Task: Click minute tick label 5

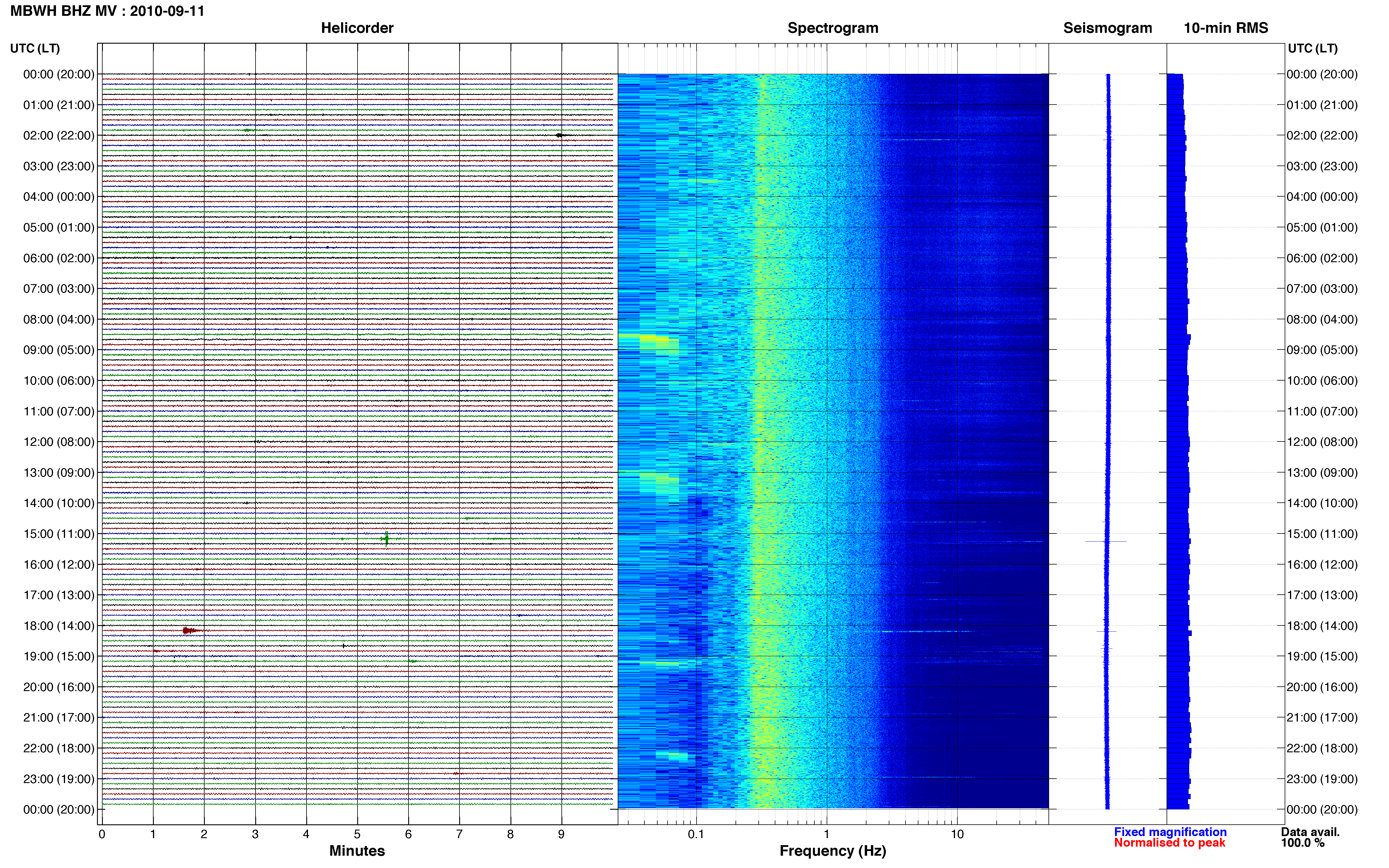Action: point(357,834)
